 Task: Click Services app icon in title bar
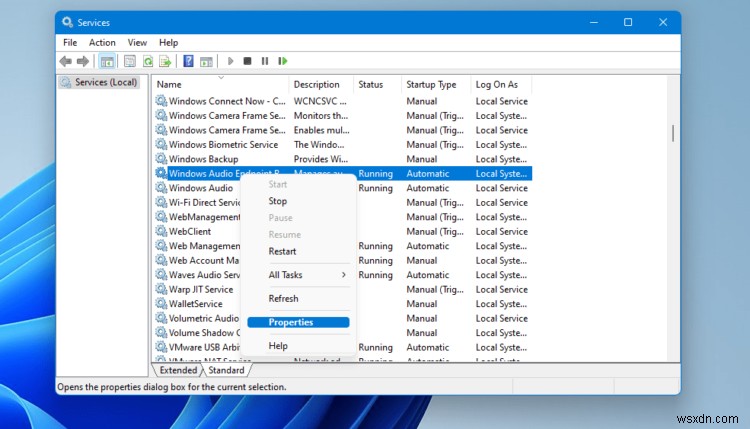click(x=67, y=22)
